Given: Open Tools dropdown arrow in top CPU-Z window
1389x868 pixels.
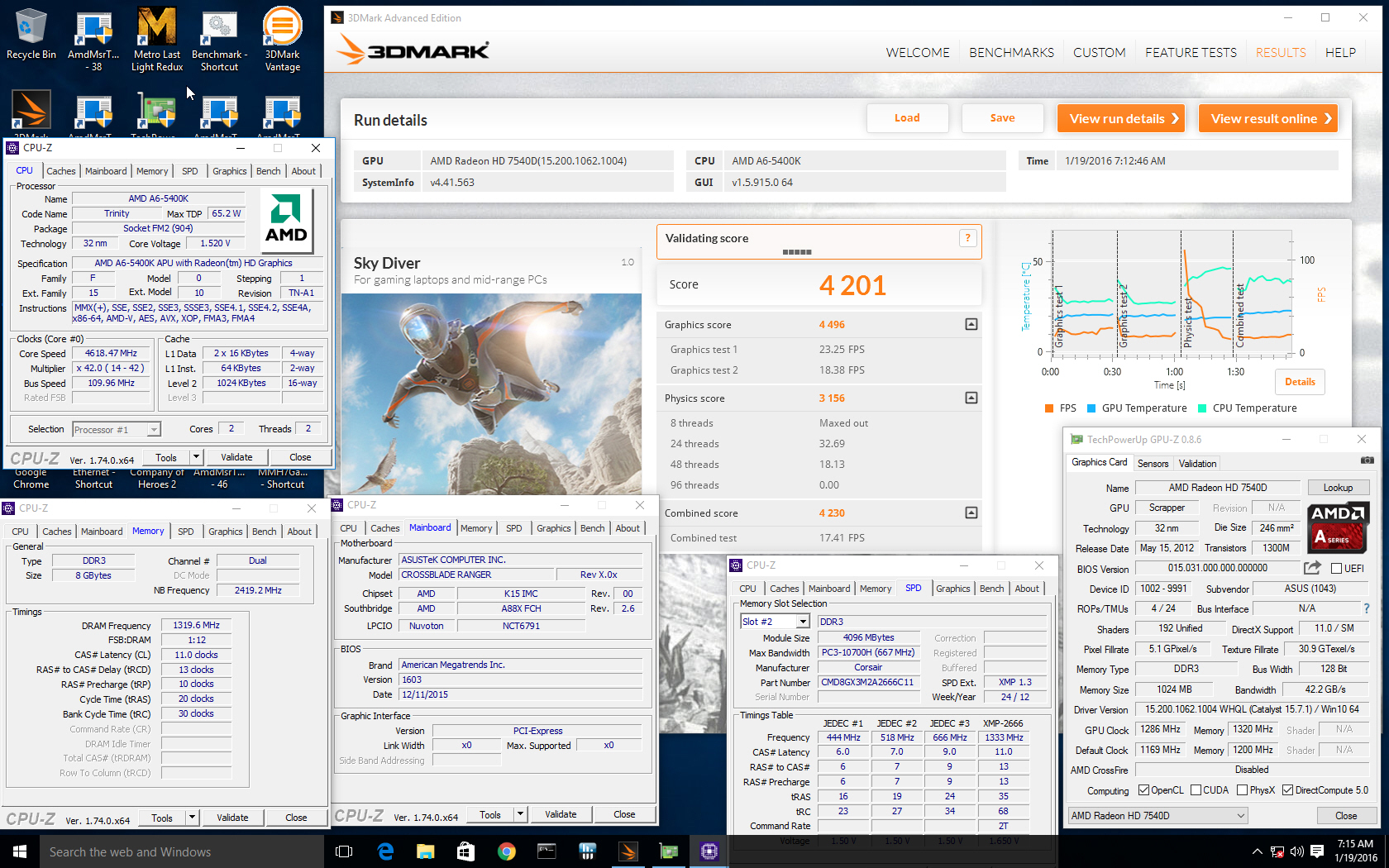Looking at the screenshot, I should (x=196, y=457).
